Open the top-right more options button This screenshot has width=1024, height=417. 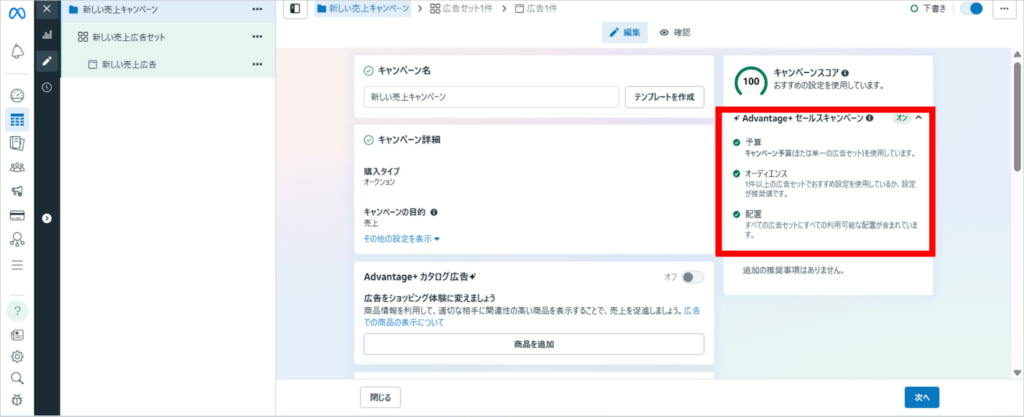[1004, 9]
